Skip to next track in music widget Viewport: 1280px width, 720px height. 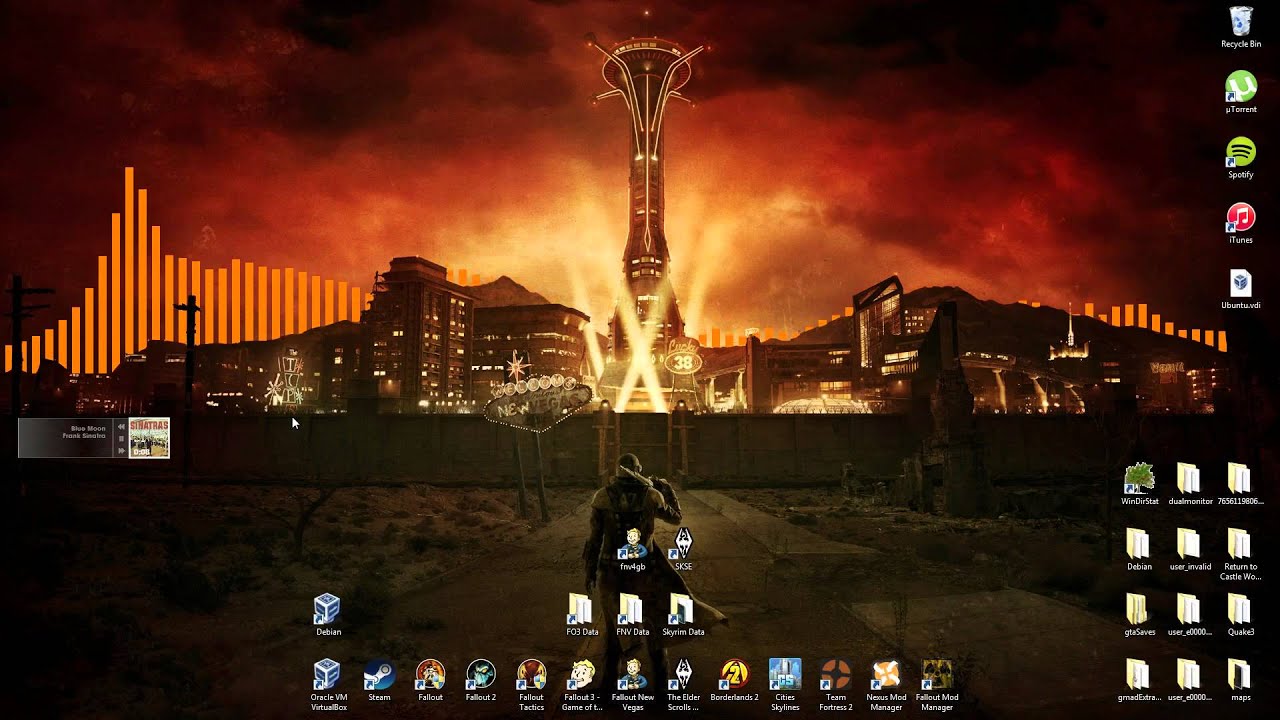[x=122, y=450]
